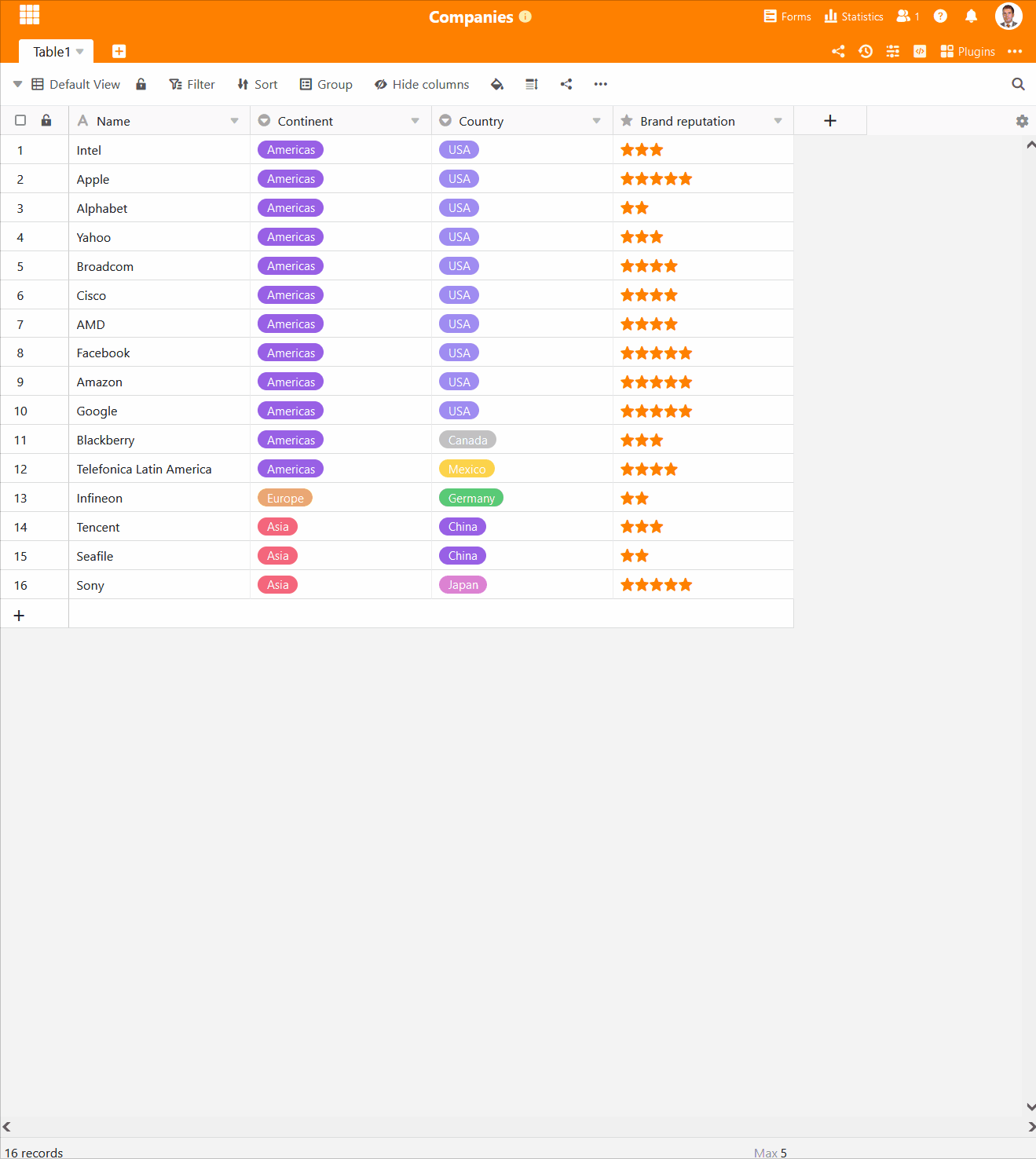
Task: Set Sony's brand reputation stars
Action: (657, 585)
